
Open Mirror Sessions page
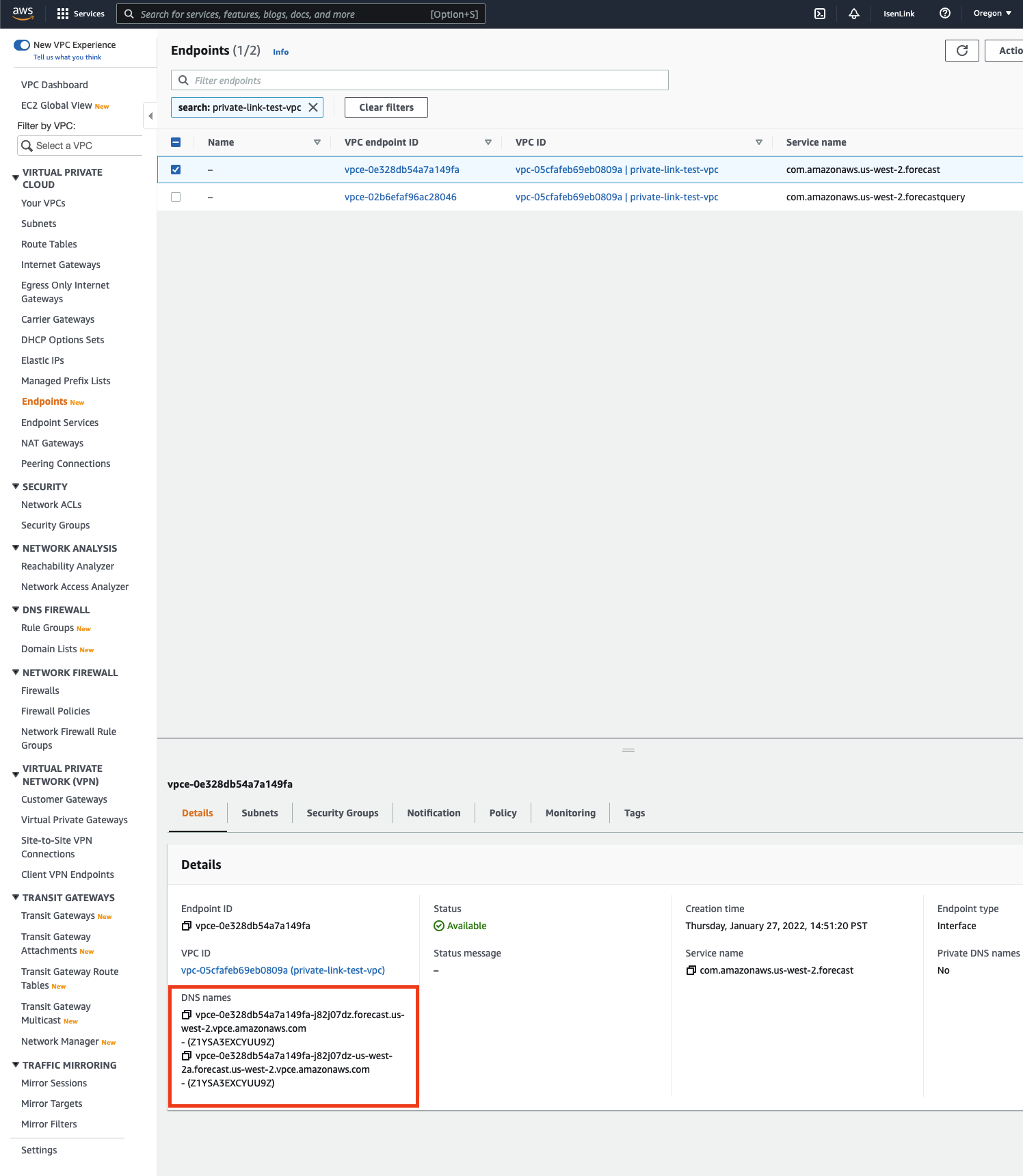54,1083
